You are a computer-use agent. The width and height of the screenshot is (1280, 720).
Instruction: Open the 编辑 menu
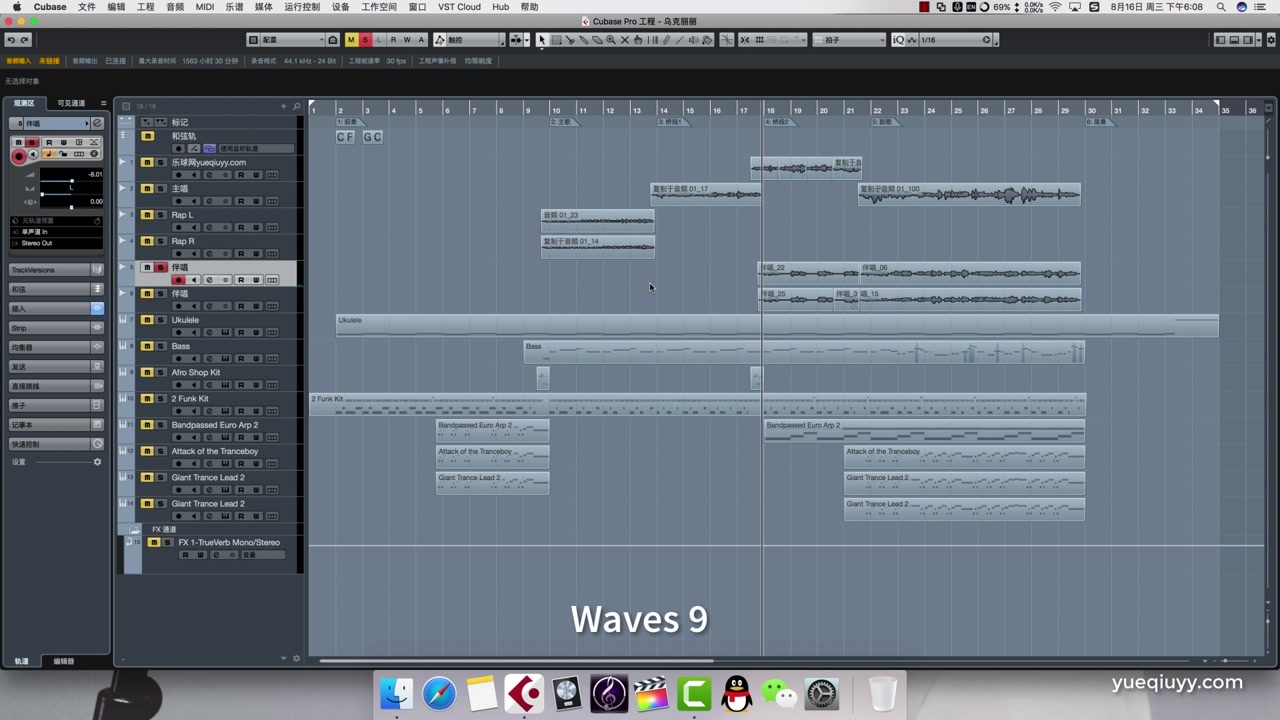tap(116, 7)
